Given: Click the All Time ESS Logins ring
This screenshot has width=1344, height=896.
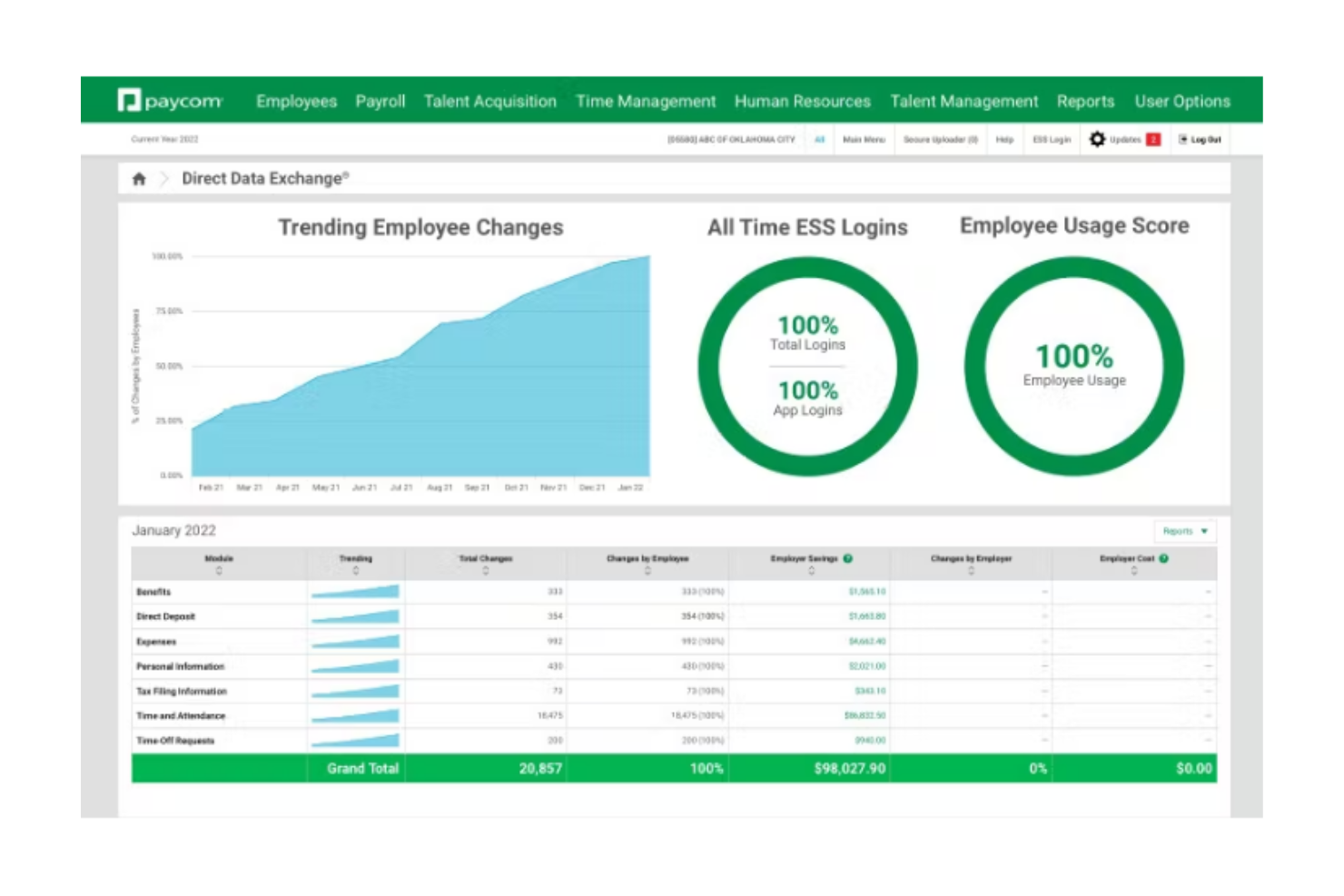Looking at the screenshot, I should click(x=807, y=367).
